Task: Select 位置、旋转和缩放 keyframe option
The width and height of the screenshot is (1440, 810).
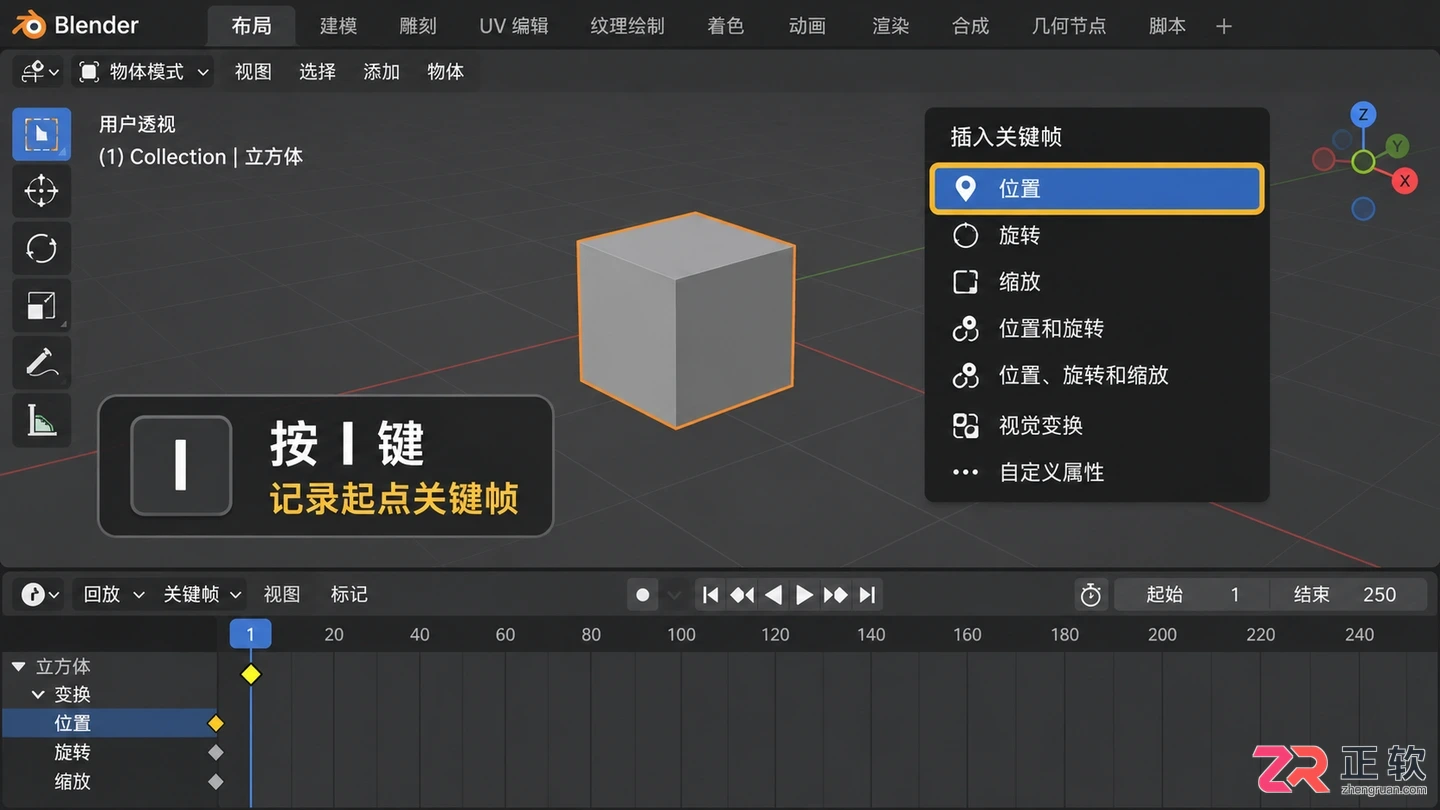Action: pos(1097,375)
